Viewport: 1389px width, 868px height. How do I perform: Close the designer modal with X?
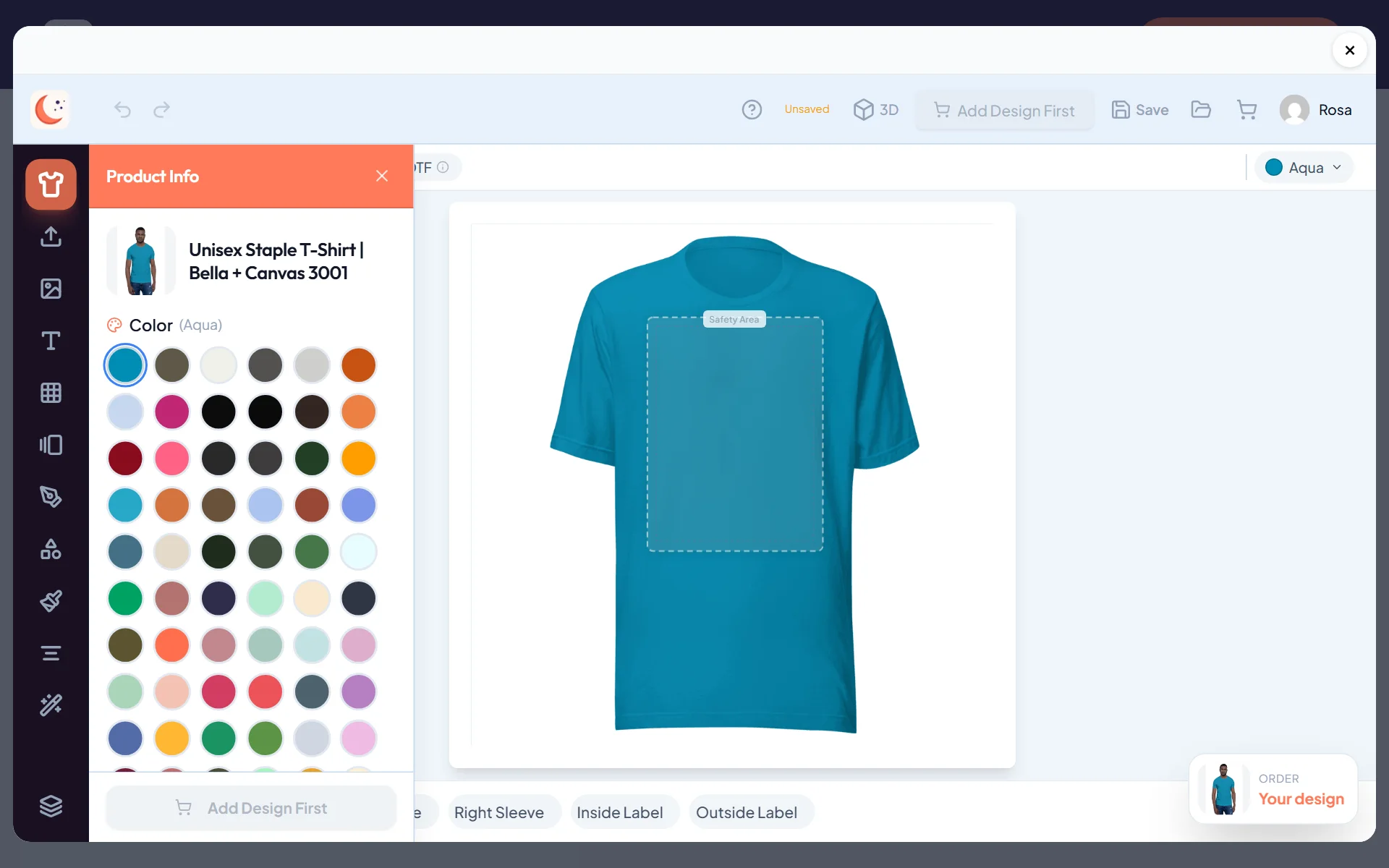point(1349,50)
